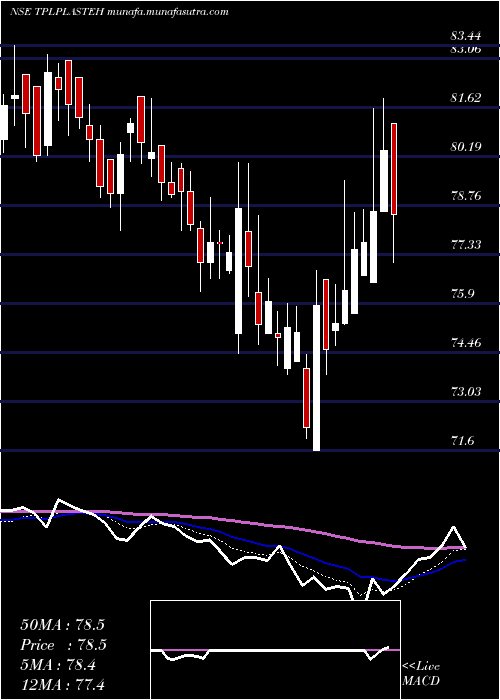Click the 73.03 price axis label
This screenshot has height=700, width=500.
coord(466,392)
